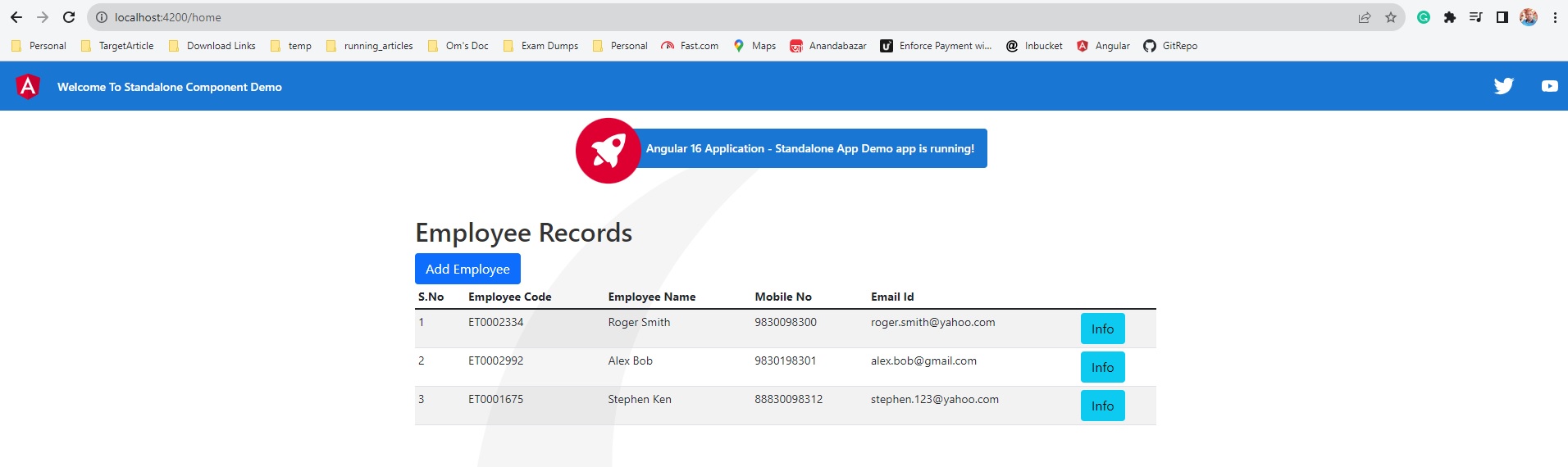Open media control playlist icon
1568x467 pixels.
tap(1475, 17)
